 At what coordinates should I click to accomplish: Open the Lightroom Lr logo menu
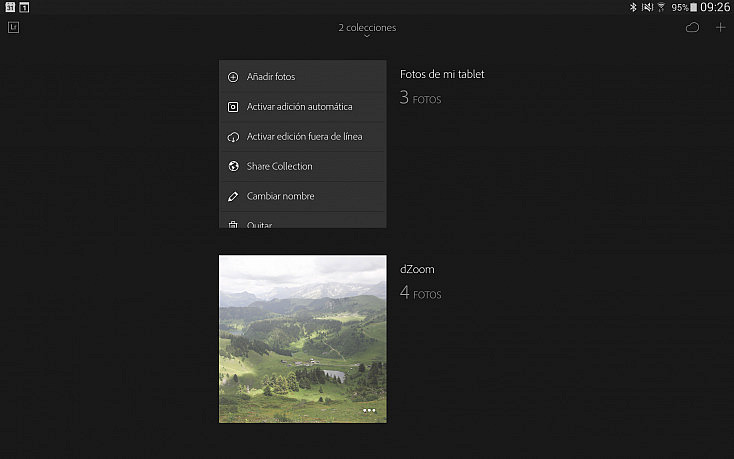pos(13,27)
